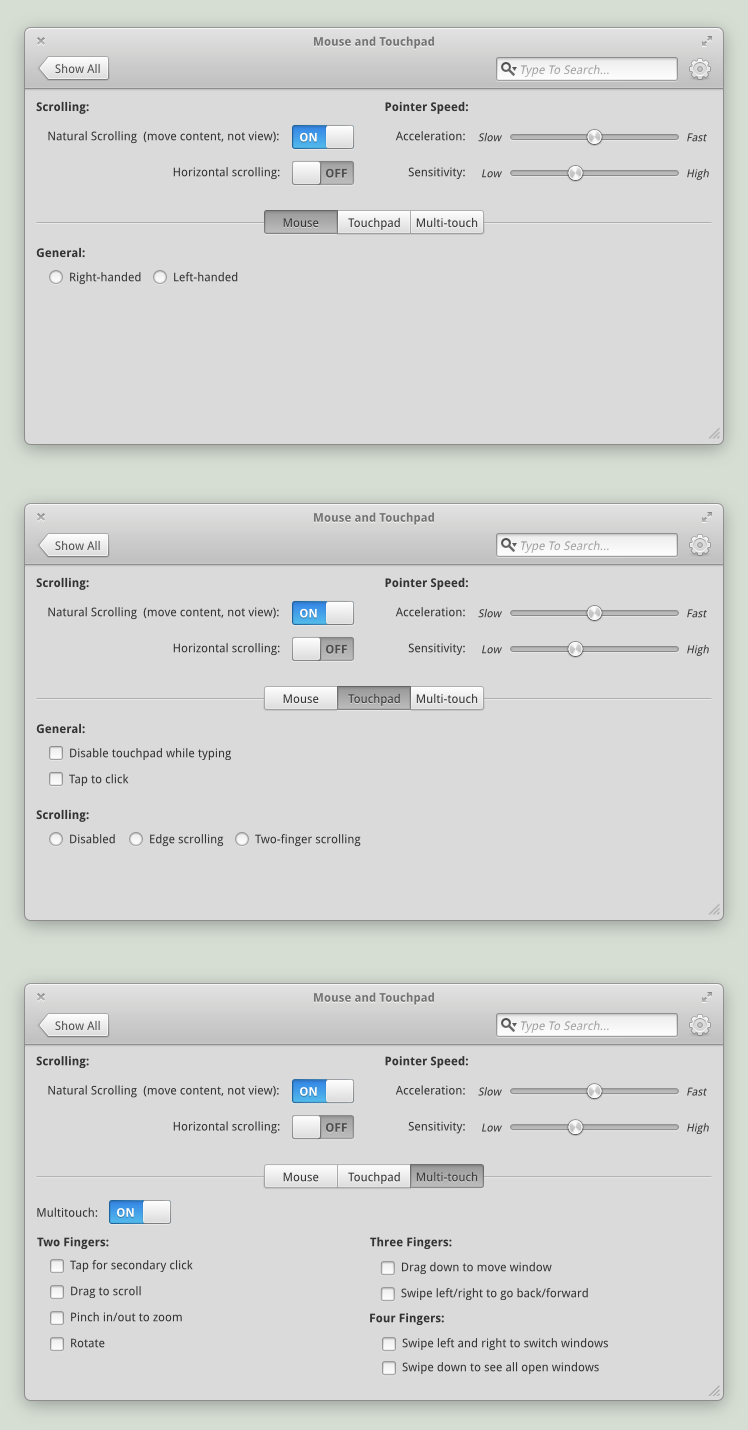Toggle Natural Scrolling in the top window
This screenshot has height=1430, width=748.
pyautogui.click(x=323, y=137)
